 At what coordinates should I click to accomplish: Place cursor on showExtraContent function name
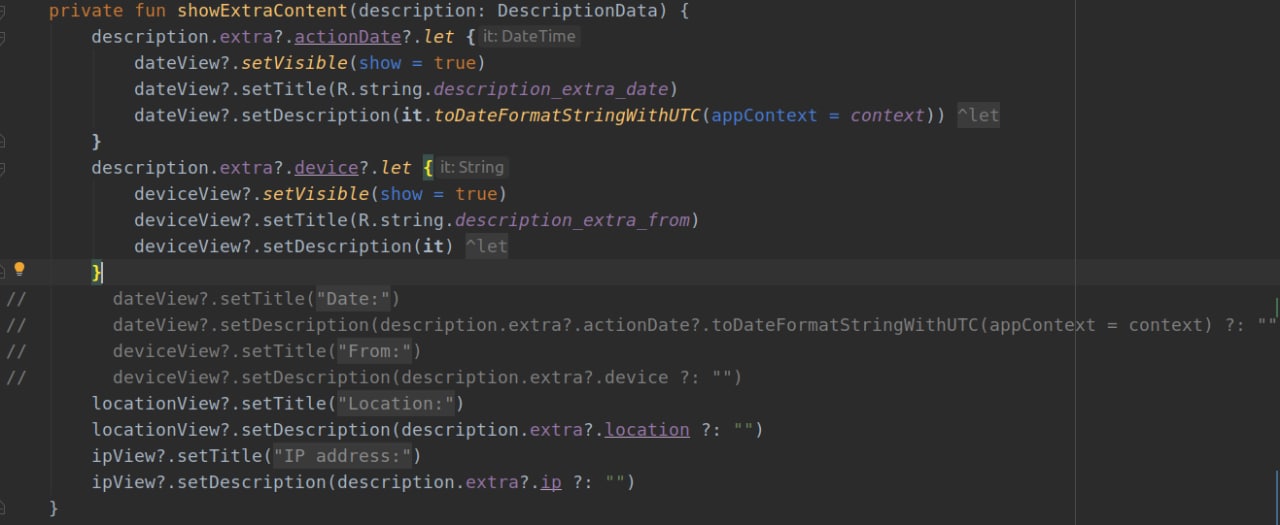click(x=263, y=11)
